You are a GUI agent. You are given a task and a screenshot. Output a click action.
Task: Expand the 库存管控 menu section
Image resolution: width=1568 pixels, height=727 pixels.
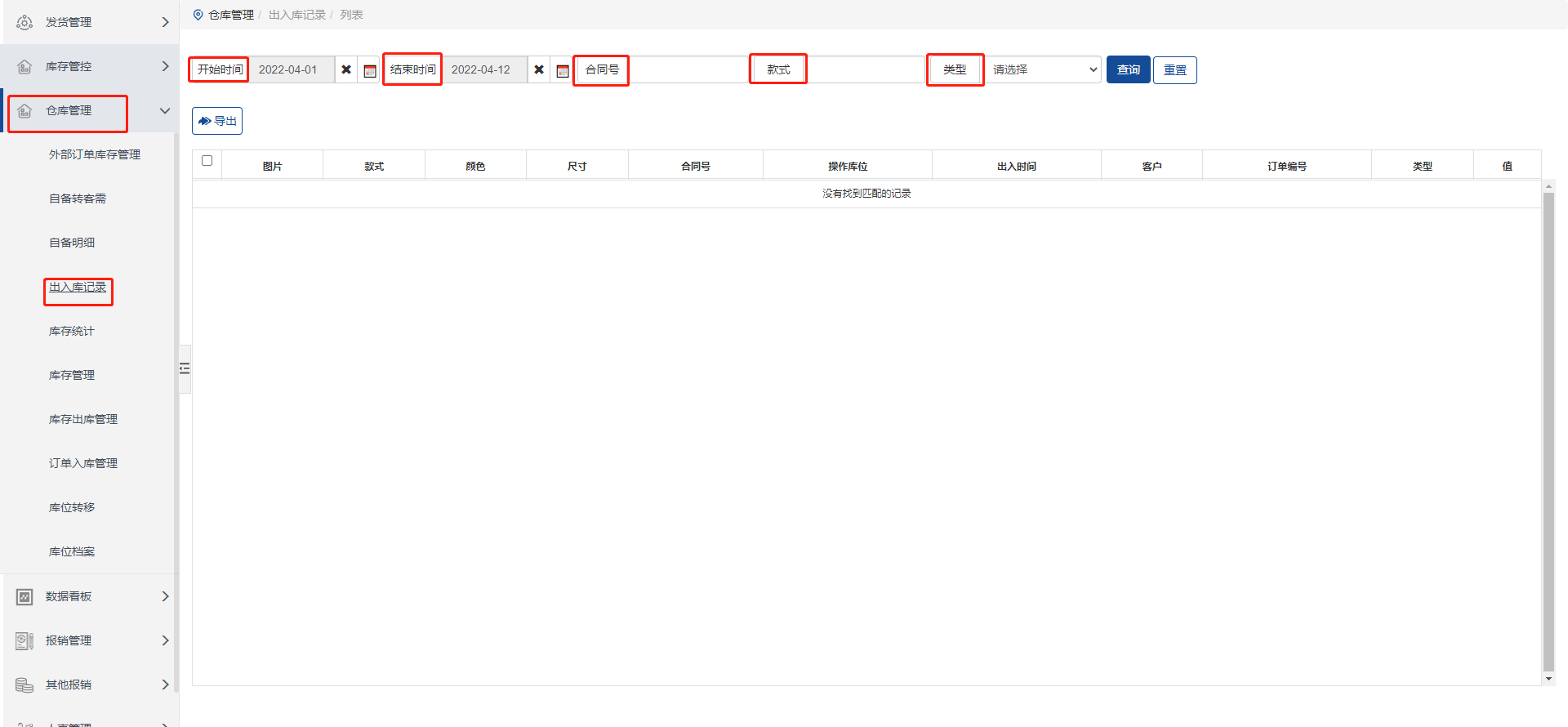click(165, 66)
